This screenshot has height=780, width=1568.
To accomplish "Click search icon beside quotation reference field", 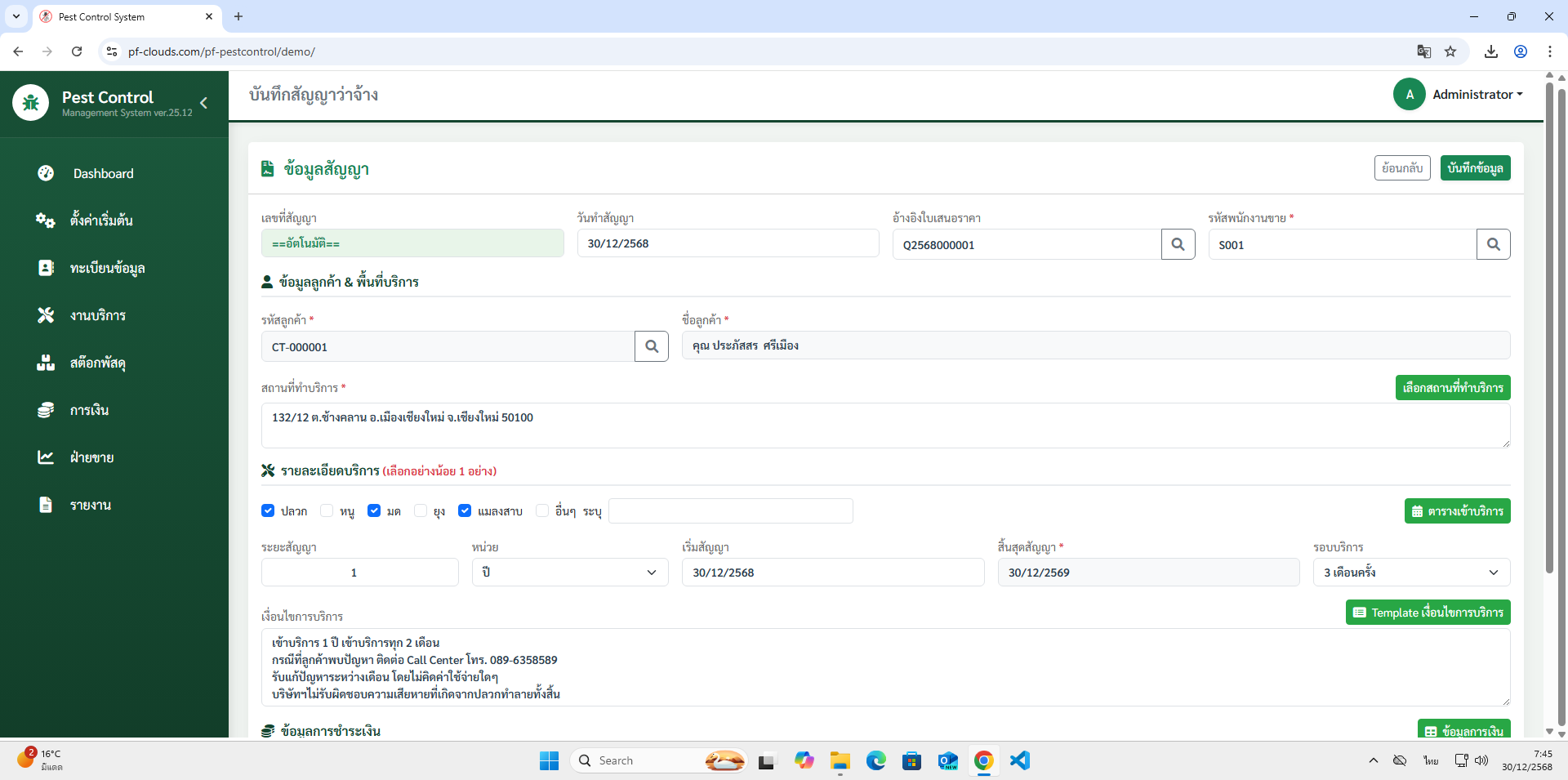I will click(x=1178, y=244).
